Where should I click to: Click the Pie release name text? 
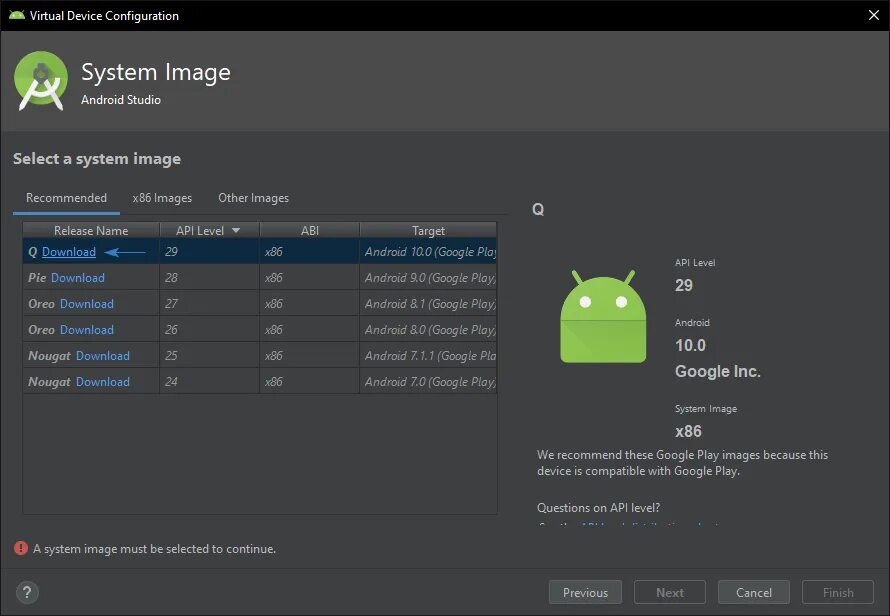click(x=37, y=278)
